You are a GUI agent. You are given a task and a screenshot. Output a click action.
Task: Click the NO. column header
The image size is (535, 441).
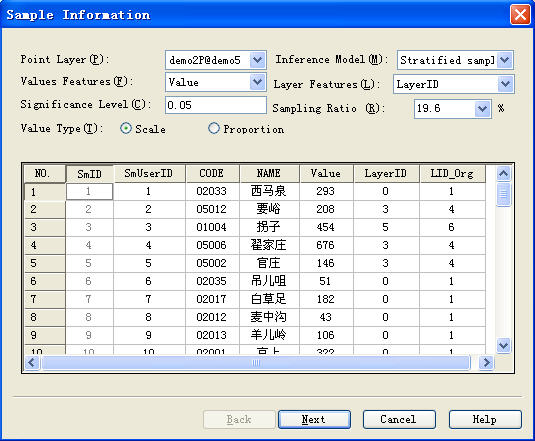click(45, 174)
